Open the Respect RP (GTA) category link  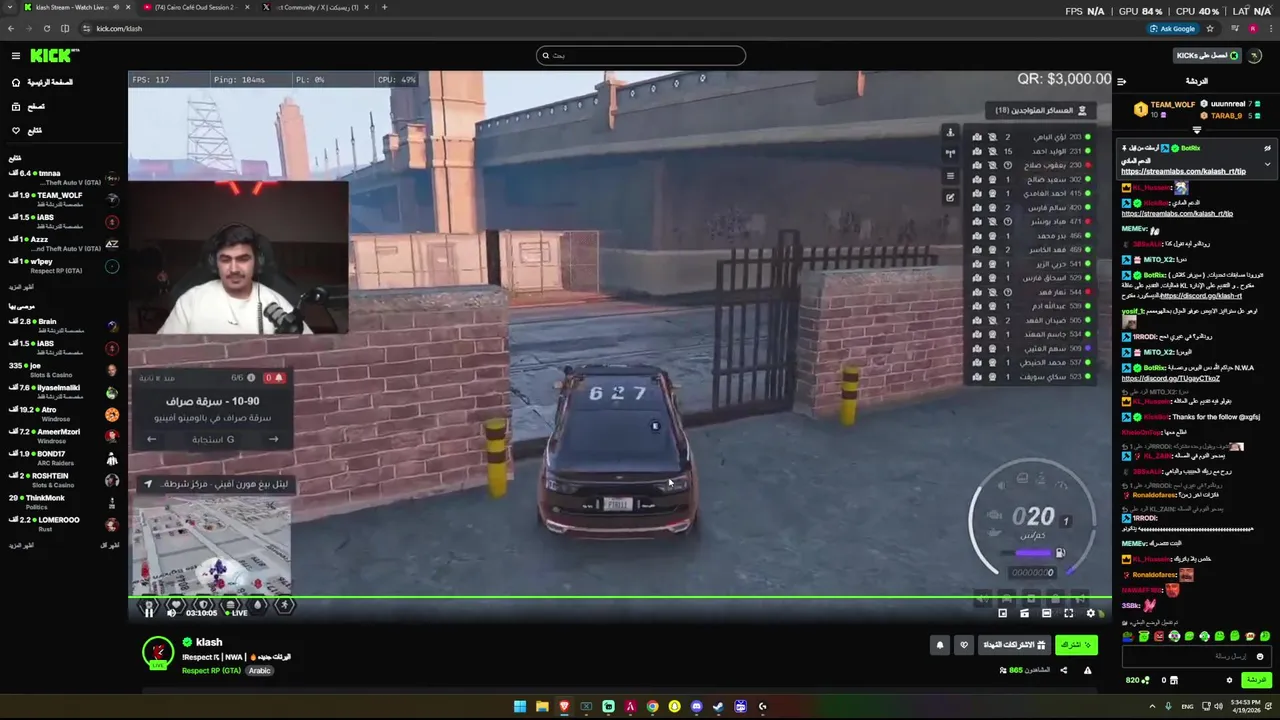[211, 671]
